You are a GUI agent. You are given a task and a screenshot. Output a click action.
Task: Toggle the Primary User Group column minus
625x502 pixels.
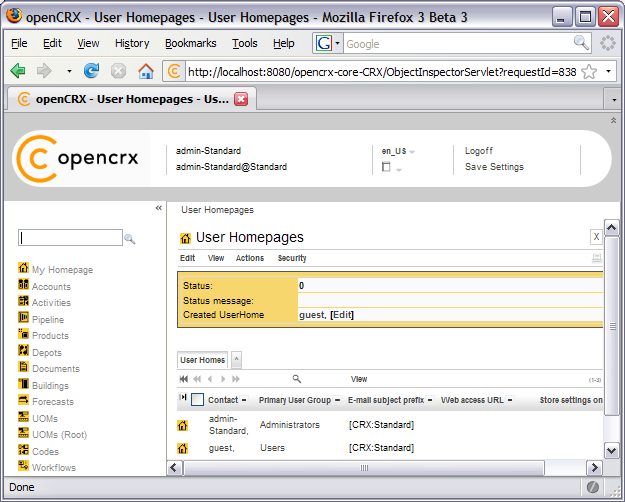tap(337, 400)
